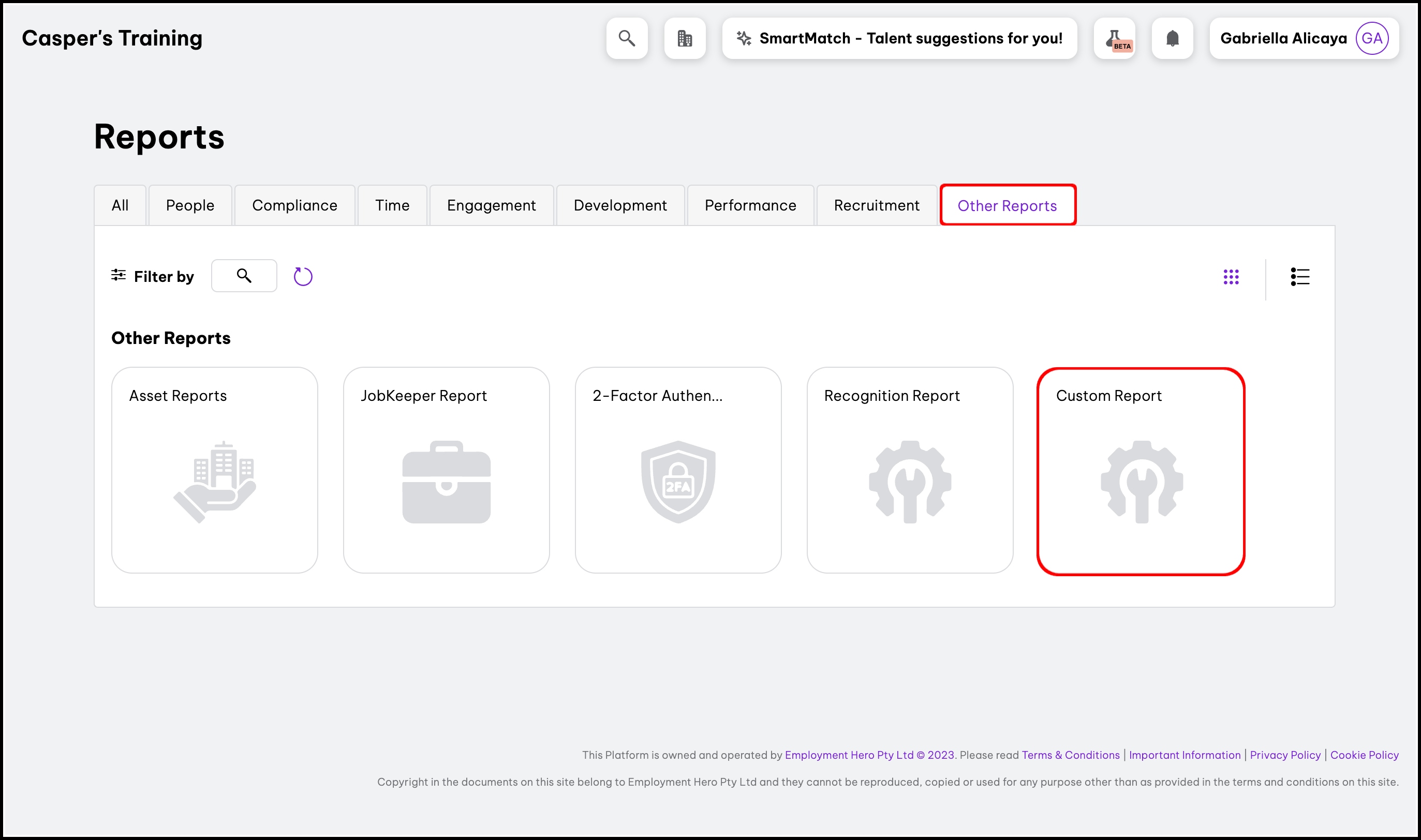Click the Filter by sliders icon
This screenshot has width=1421, height=840.
pyautogui.click(x=119, y=275)
